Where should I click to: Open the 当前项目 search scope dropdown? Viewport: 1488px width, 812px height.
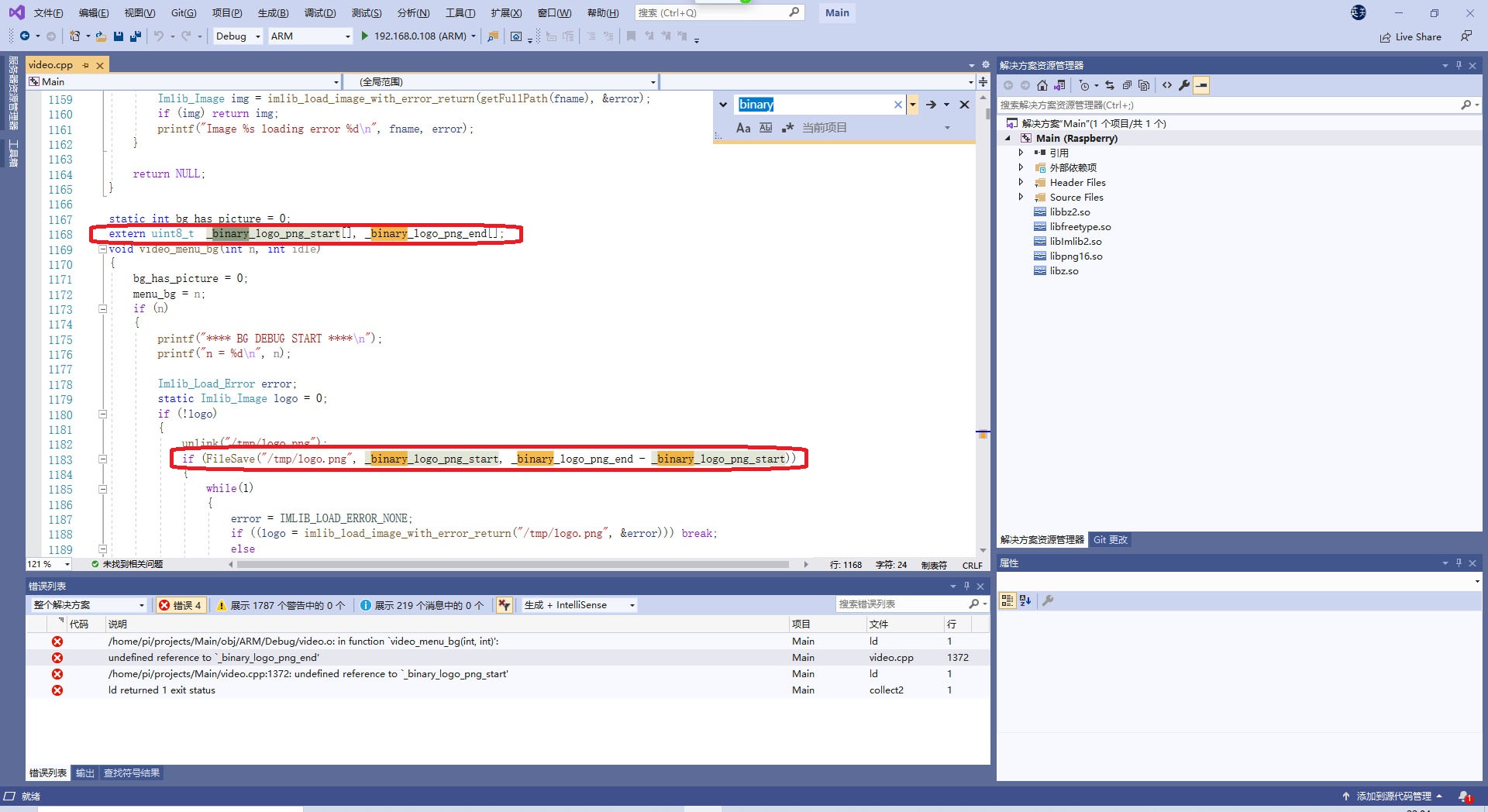(x=947, y=128)
